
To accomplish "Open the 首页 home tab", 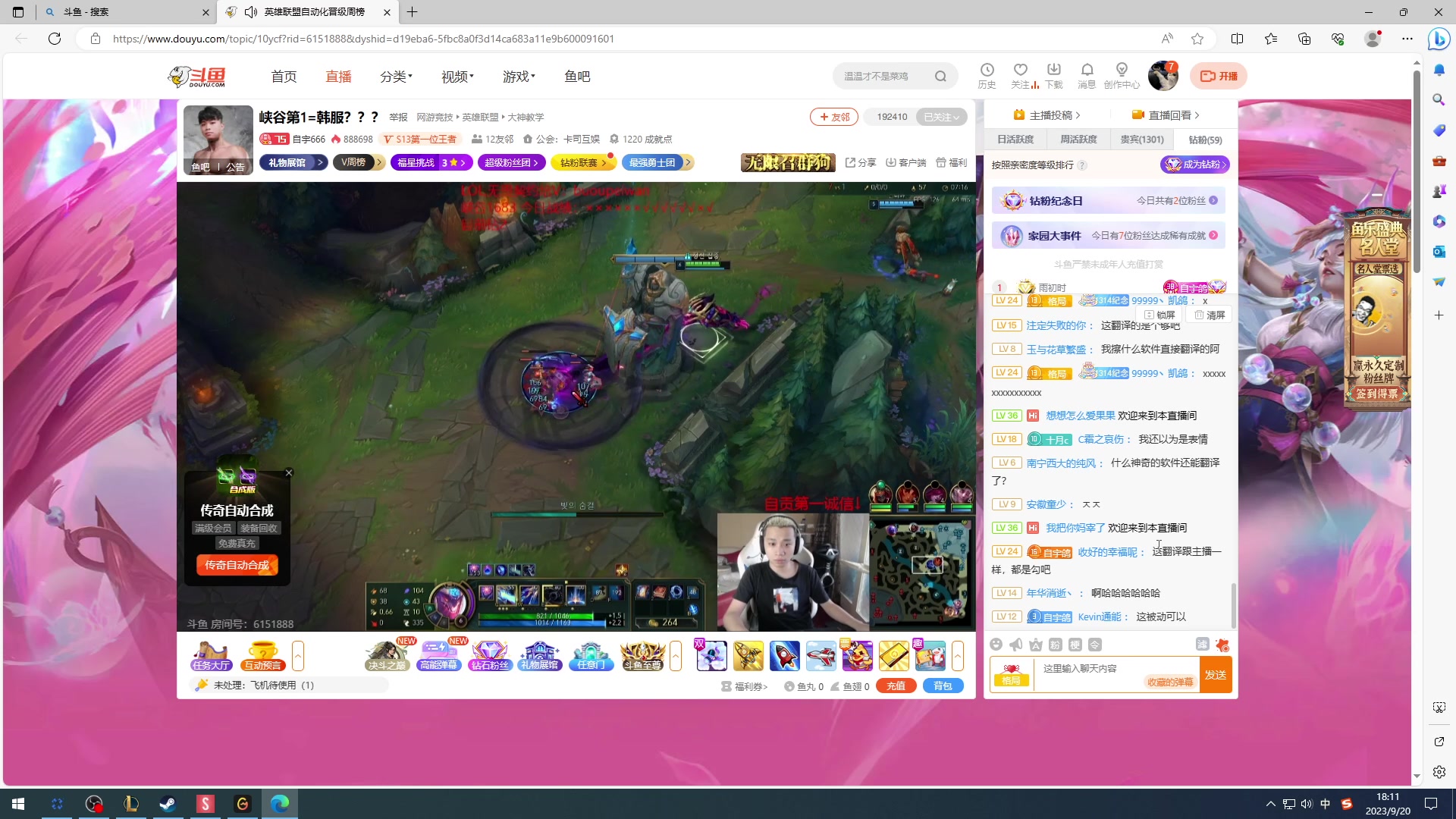I will tap(284, 77).
